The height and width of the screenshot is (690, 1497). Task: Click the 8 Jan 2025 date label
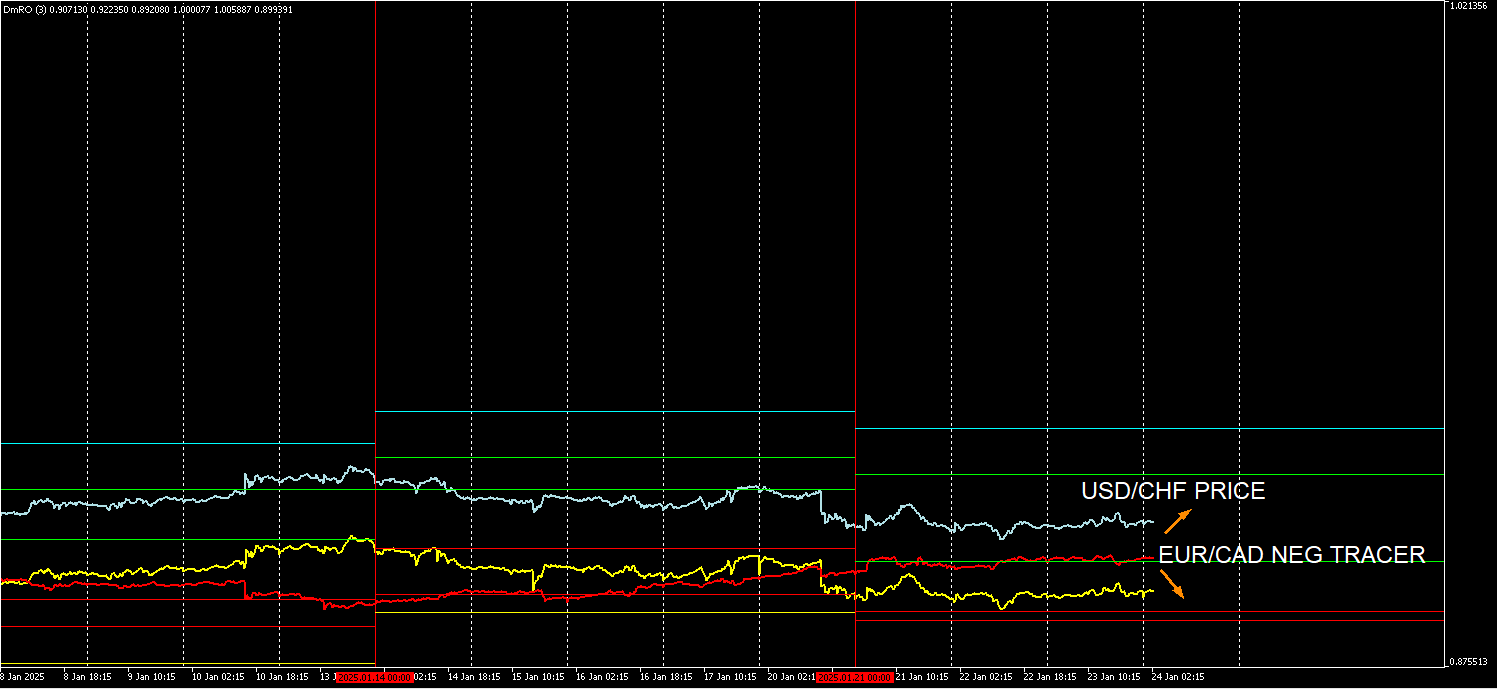pos(23,677)
